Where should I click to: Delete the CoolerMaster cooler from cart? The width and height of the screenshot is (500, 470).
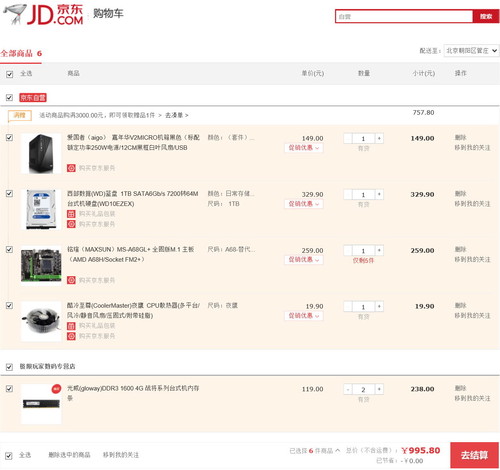[460, 305]
